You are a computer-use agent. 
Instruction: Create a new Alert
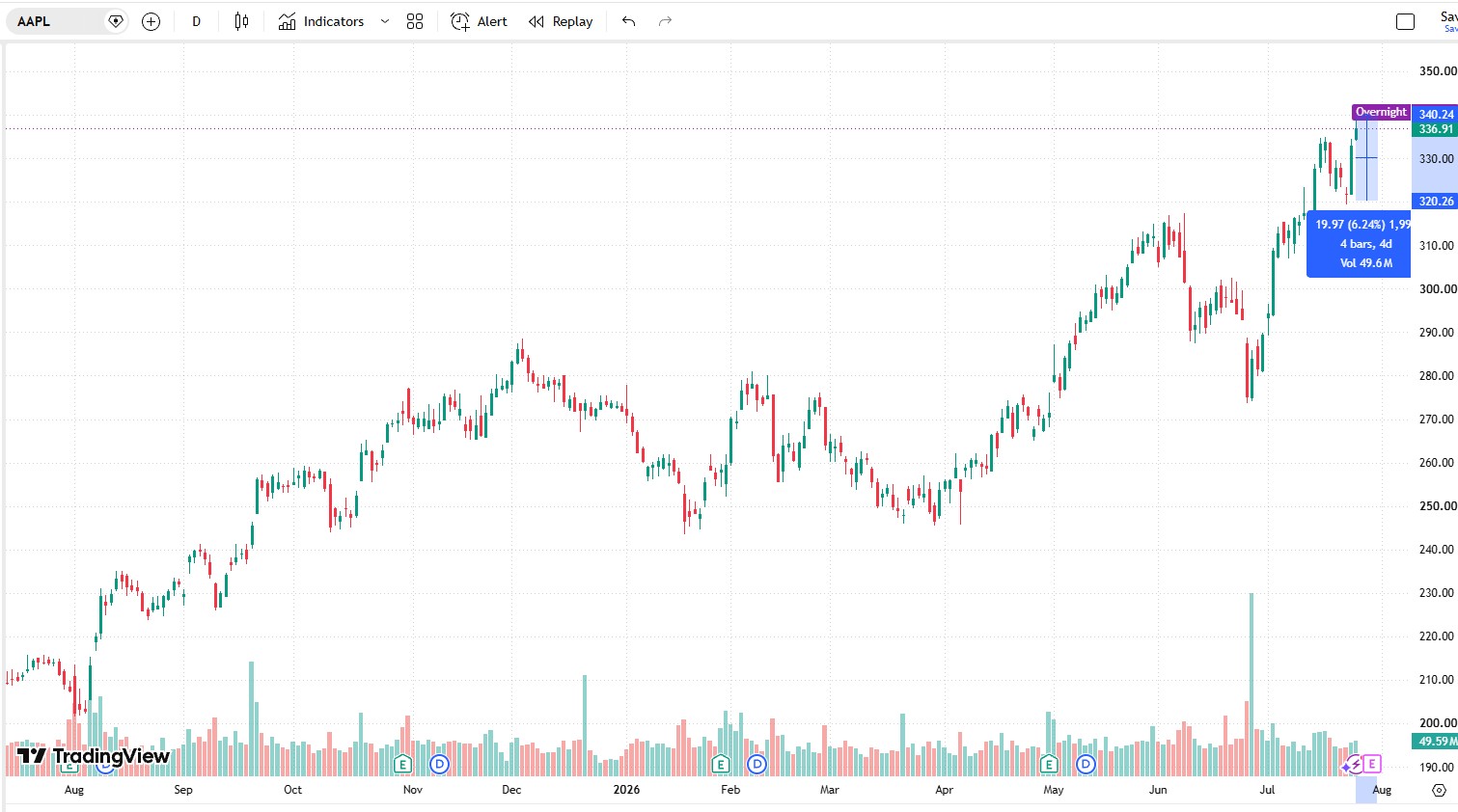tap(479, 21)
